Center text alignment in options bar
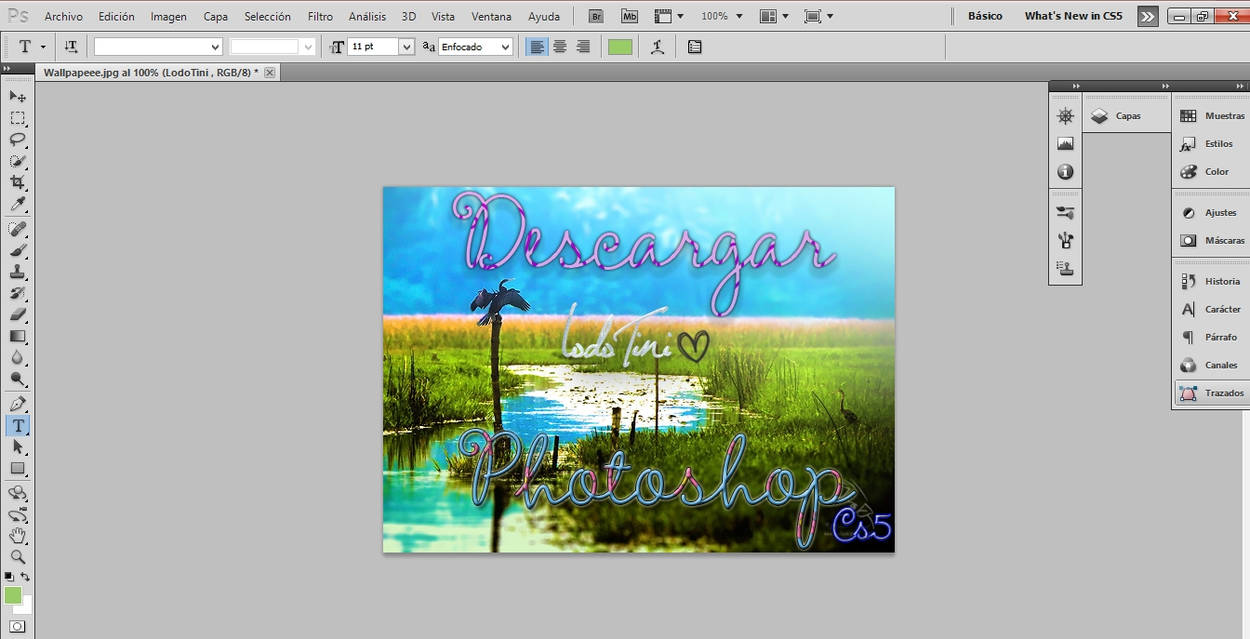Viewport: 1250px width, 639px height. [560, 47]
